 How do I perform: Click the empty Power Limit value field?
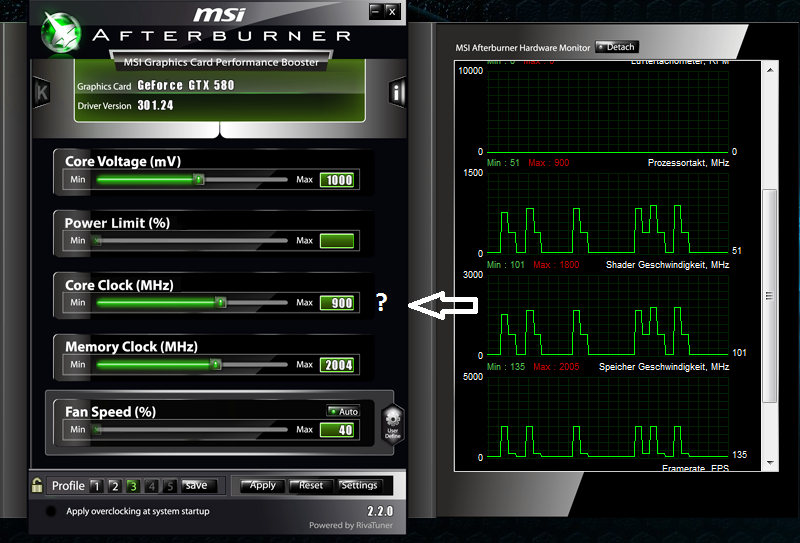(x=337, y=241)
